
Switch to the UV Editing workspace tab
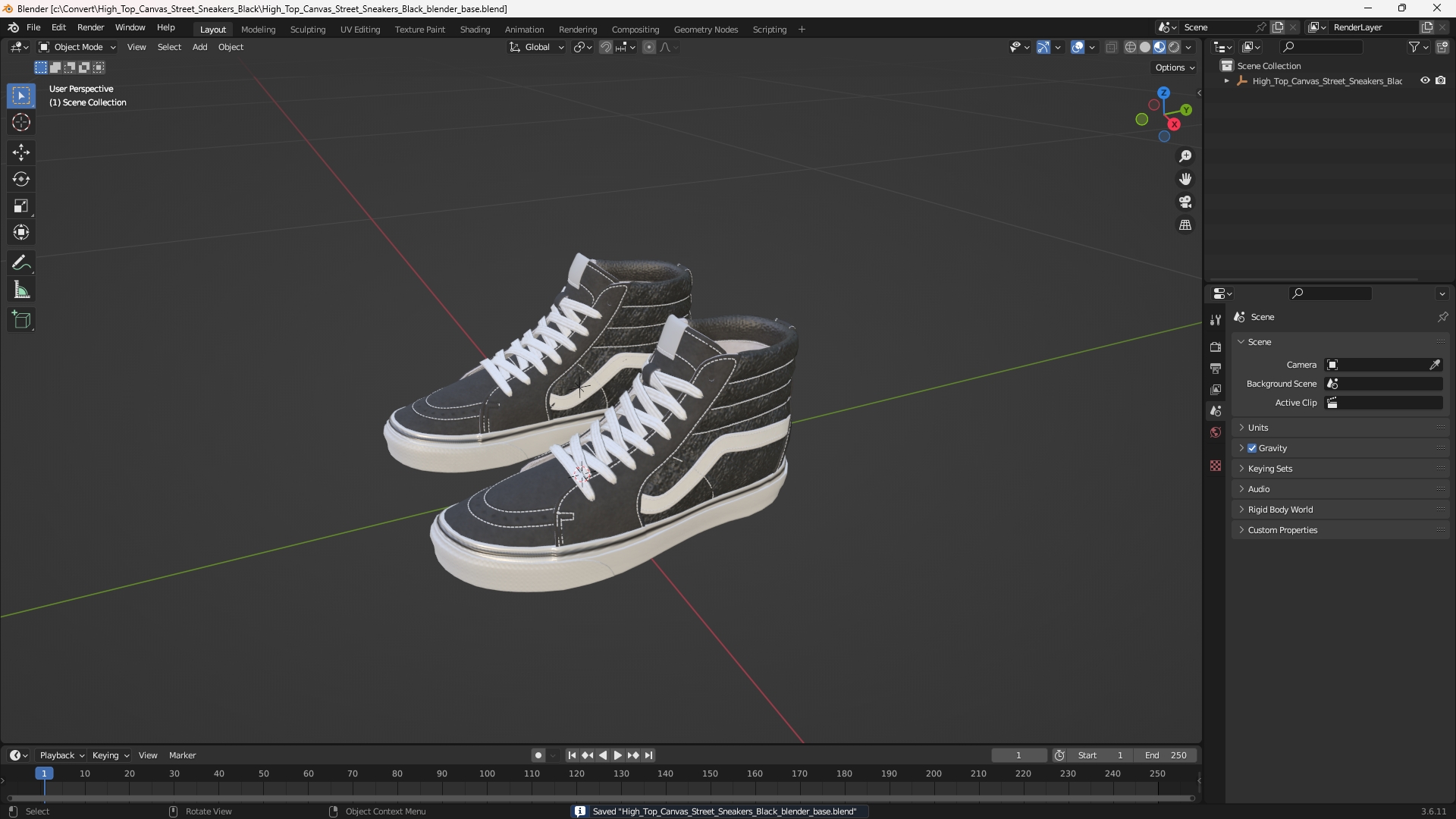click(360, 30)
